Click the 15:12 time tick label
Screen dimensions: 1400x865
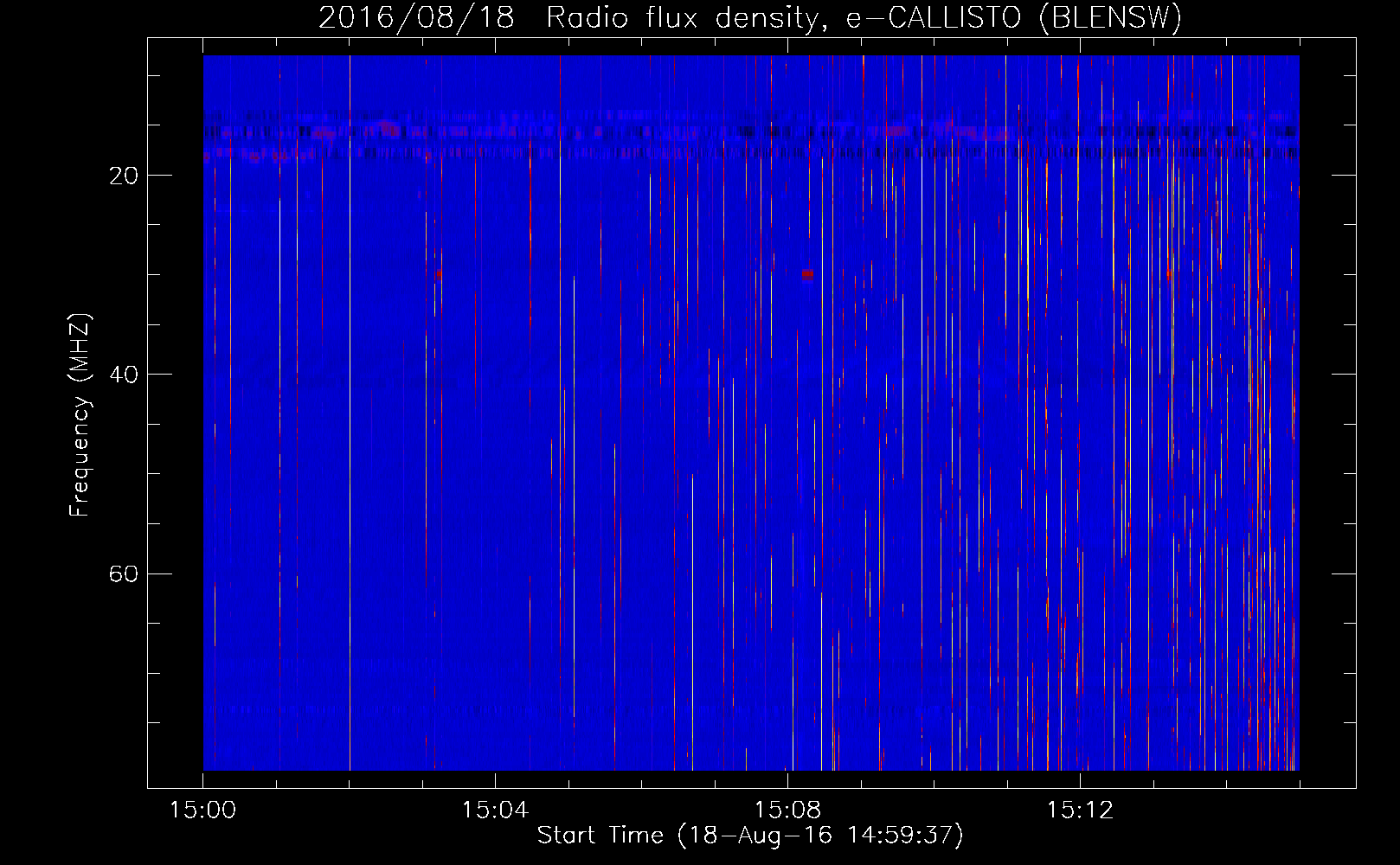pyautogui.click(x=1080, y=811)
